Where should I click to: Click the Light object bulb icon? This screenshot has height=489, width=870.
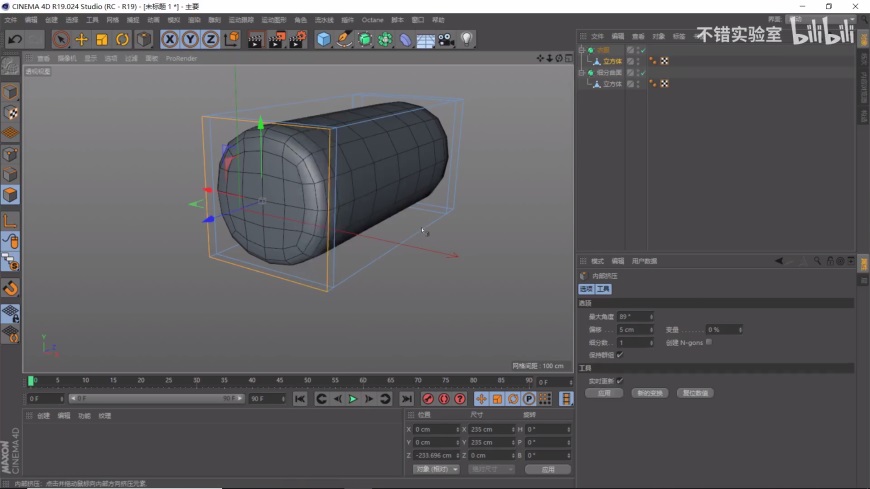pos(466,39)
